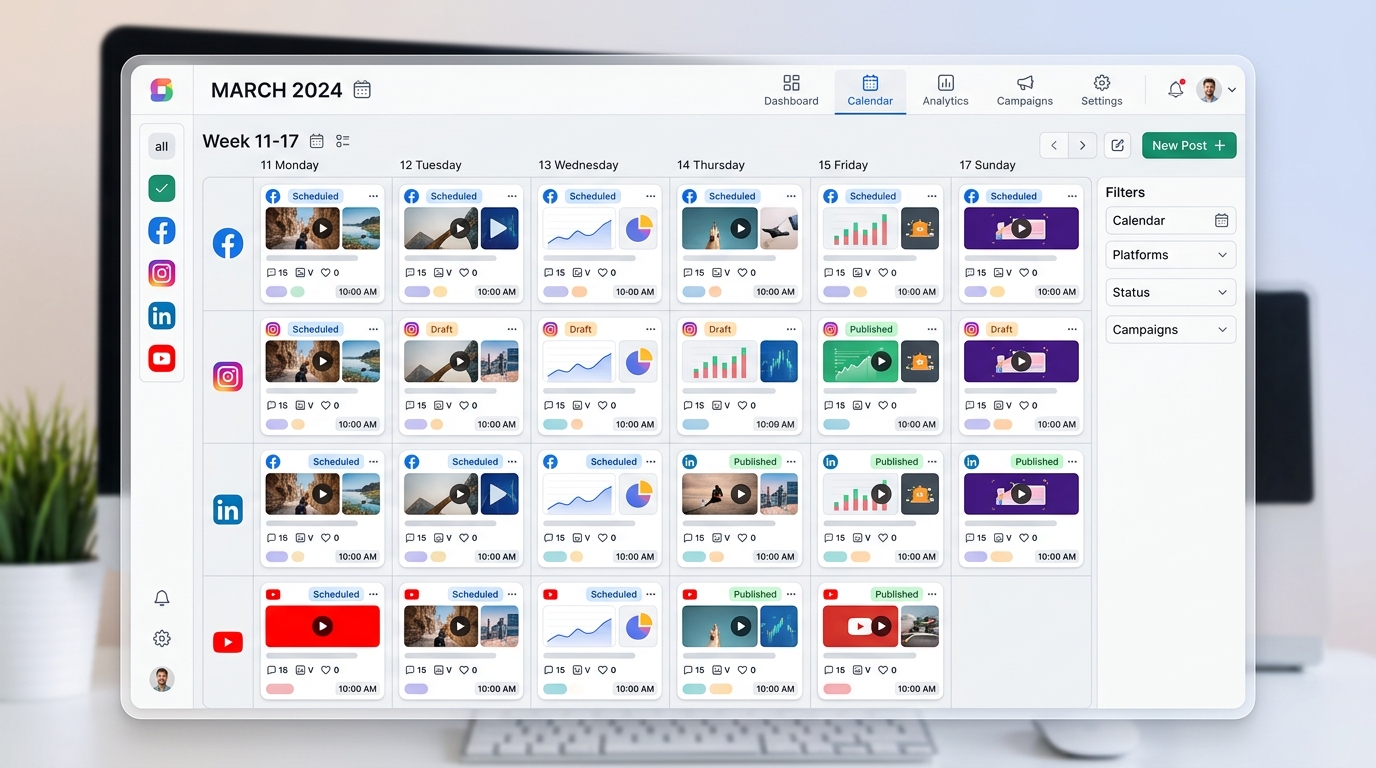Click Scheduled badge on Sunday Facebook-row card
Viewport: 1376px width, 768px height.
point(1014,196)
